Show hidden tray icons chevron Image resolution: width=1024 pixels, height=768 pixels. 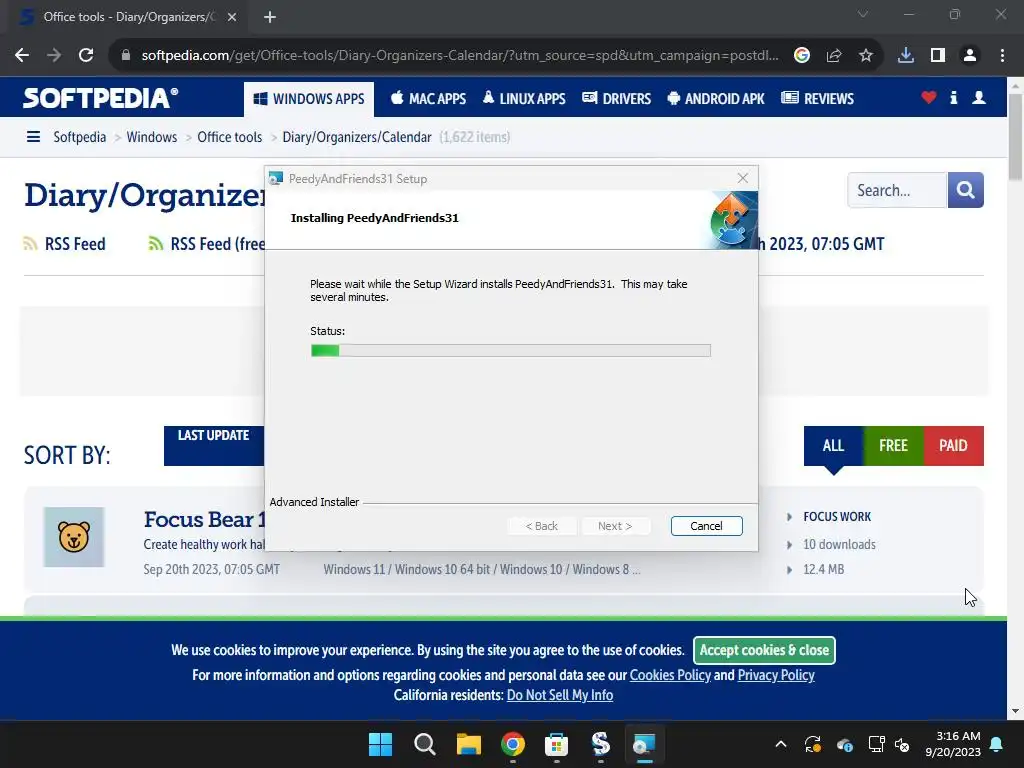[780, 744]
